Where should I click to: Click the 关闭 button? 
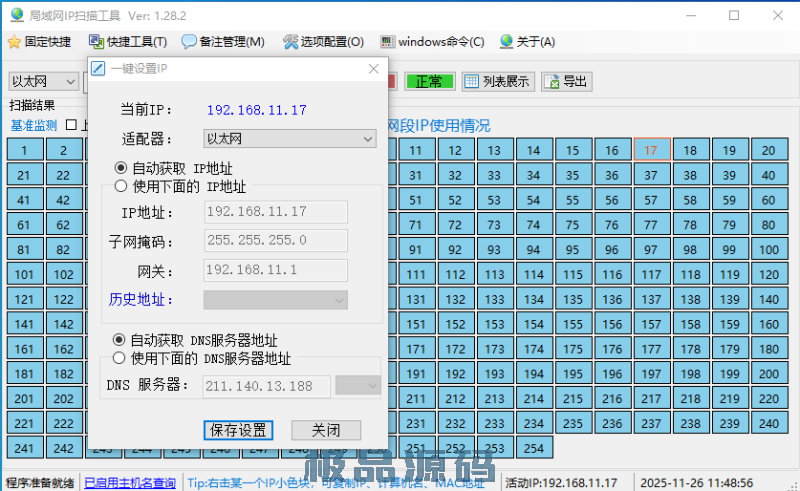(325, 430)
